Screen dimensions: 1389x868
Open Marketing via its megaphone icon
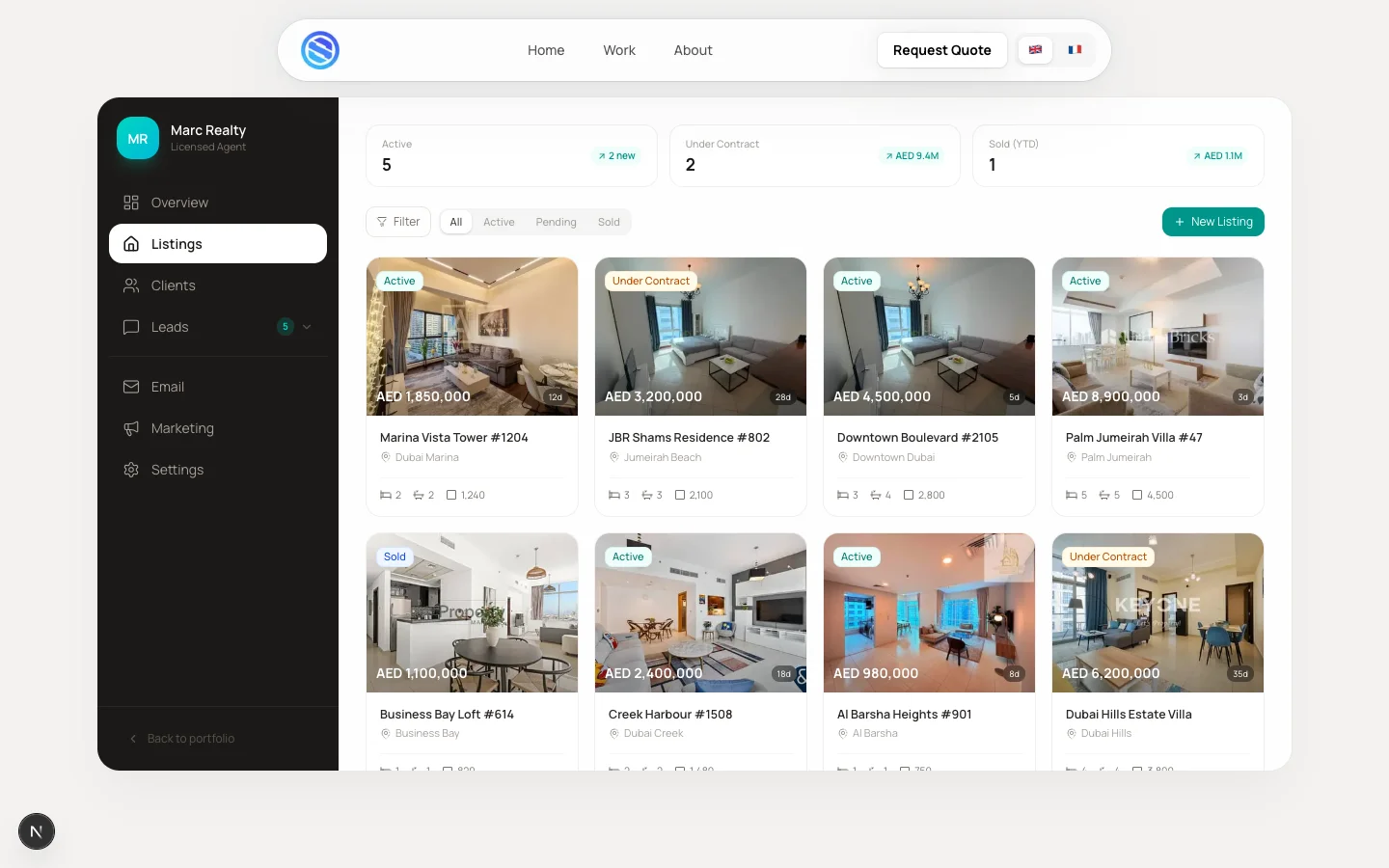[x=131, y=428]
